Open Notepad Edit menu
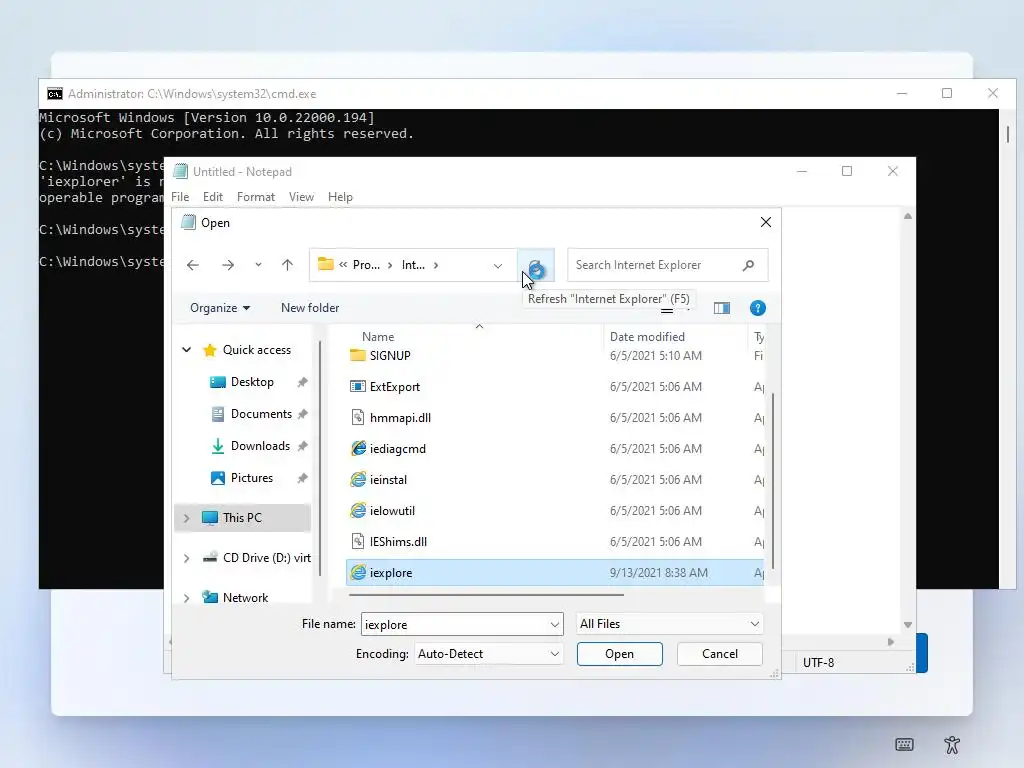 [213, 197]
